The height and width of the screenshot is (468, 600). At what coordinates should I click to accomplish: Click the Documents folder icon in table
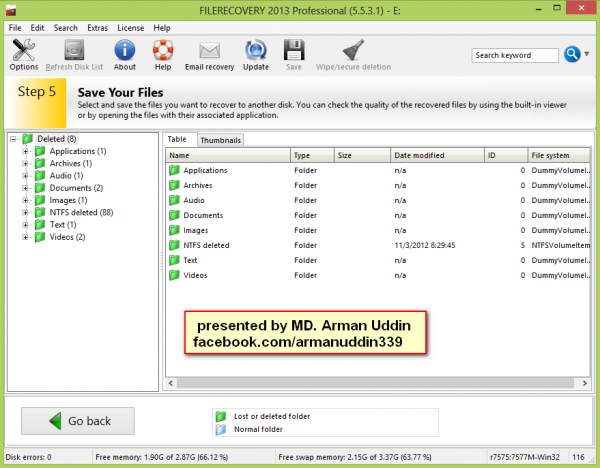pyautogui.click(x=174, y=215)
